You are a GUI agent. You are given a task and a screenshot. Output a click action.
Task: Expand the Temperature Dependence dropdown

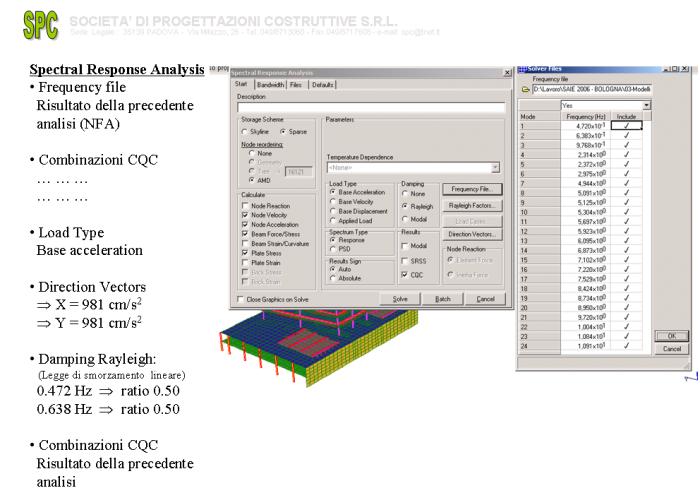[493, 168]
